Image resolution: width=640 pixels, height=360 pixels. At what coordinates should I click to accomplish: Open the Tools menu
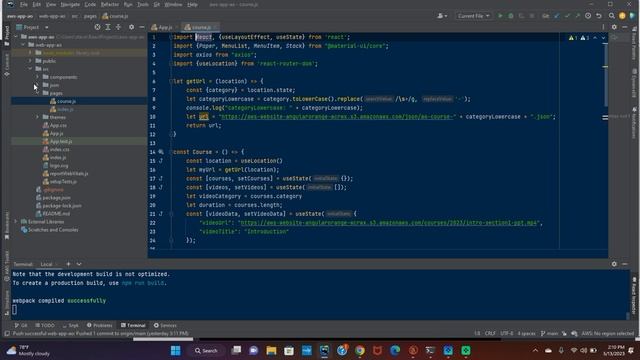coord(142,4)
